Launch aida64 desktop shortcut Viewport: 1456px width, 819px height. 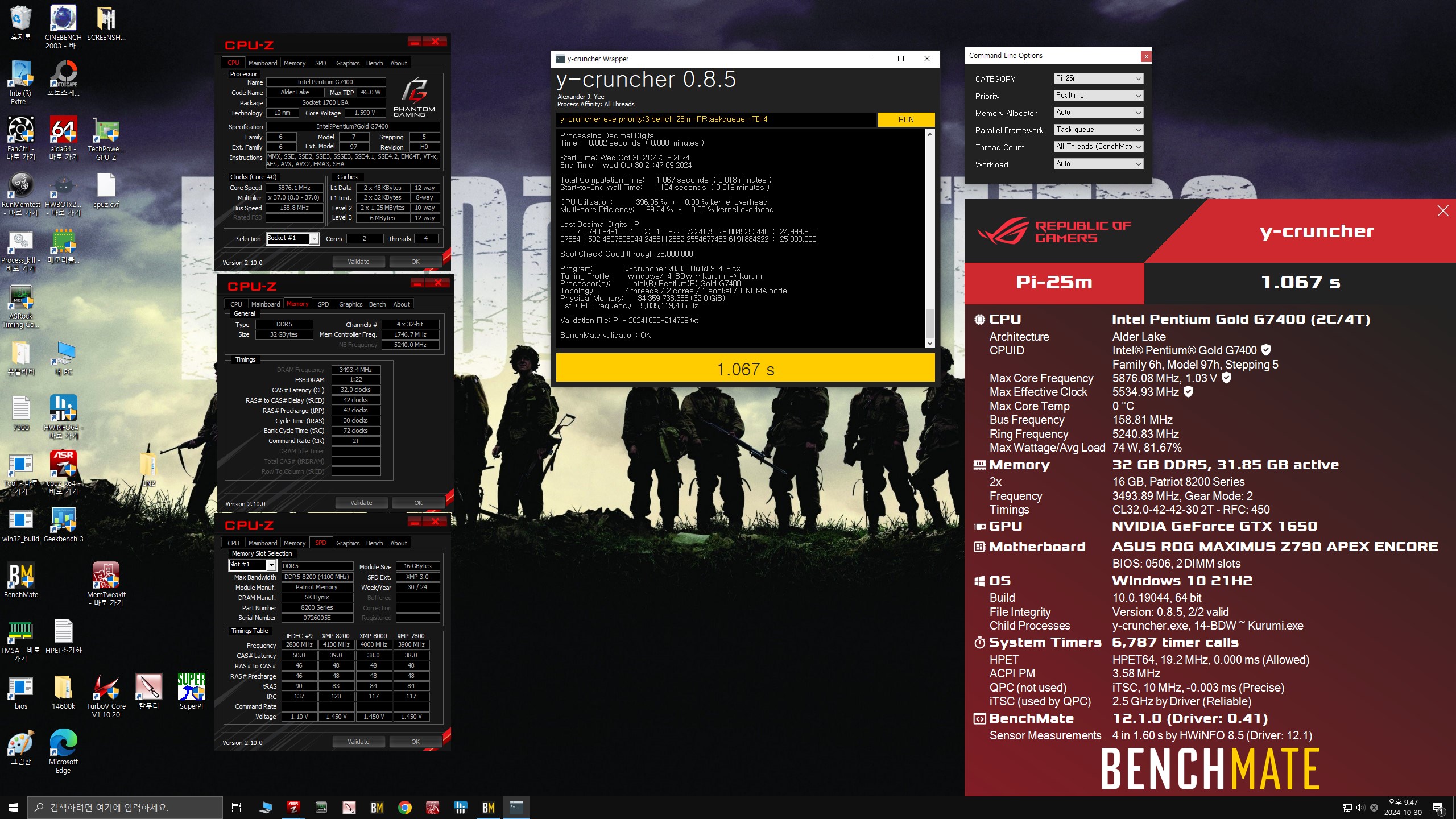[x=63, y=138]
